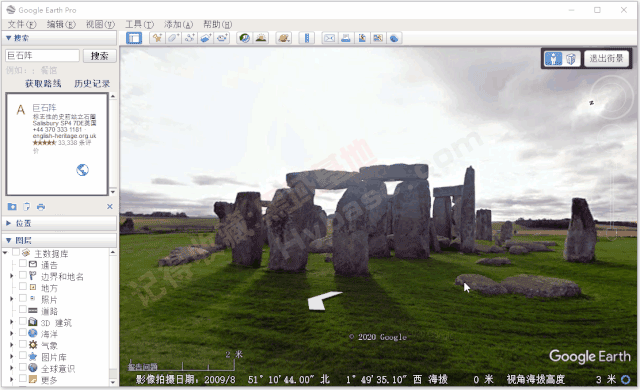Tick the 照片 layer checkbox

(23, 298)
